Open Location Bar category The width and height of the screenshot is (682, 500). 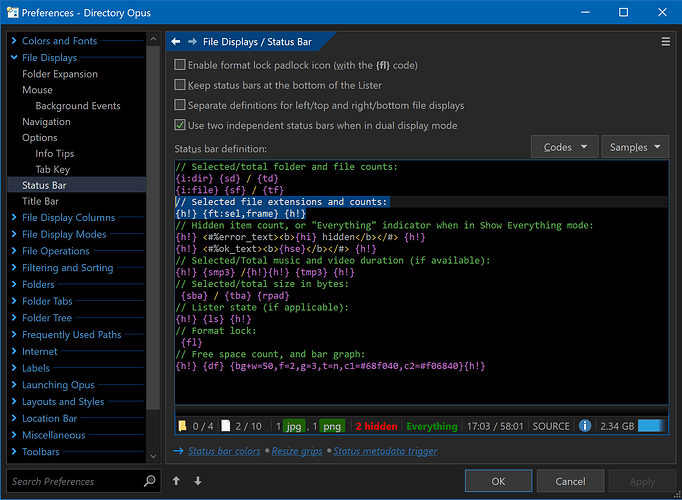tap(50, 418)
